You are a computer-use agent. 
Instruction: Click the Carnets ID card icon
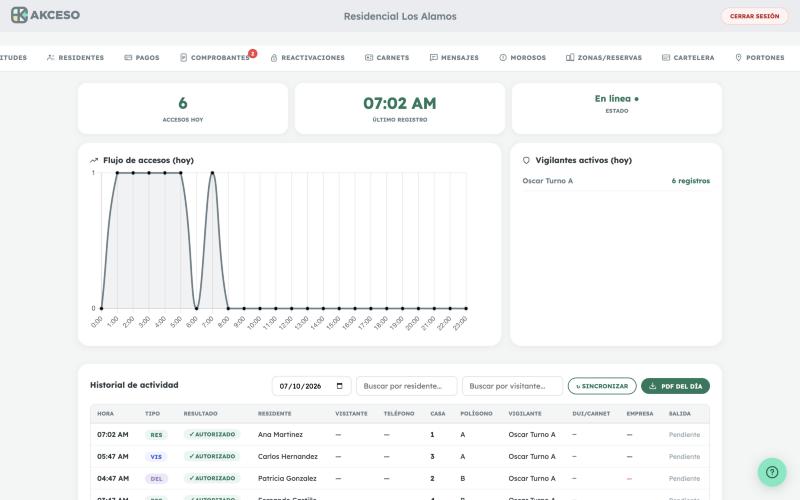(369, 58)
